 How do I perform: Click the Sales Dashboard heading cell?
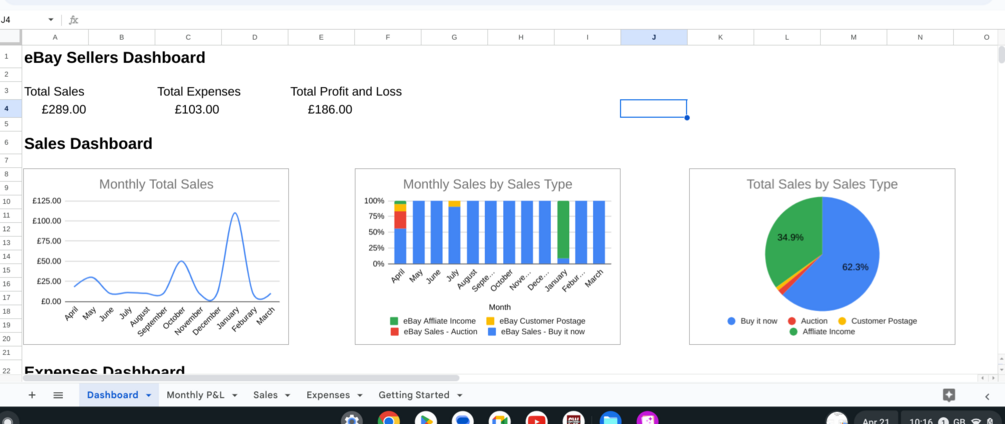(88, 143)
